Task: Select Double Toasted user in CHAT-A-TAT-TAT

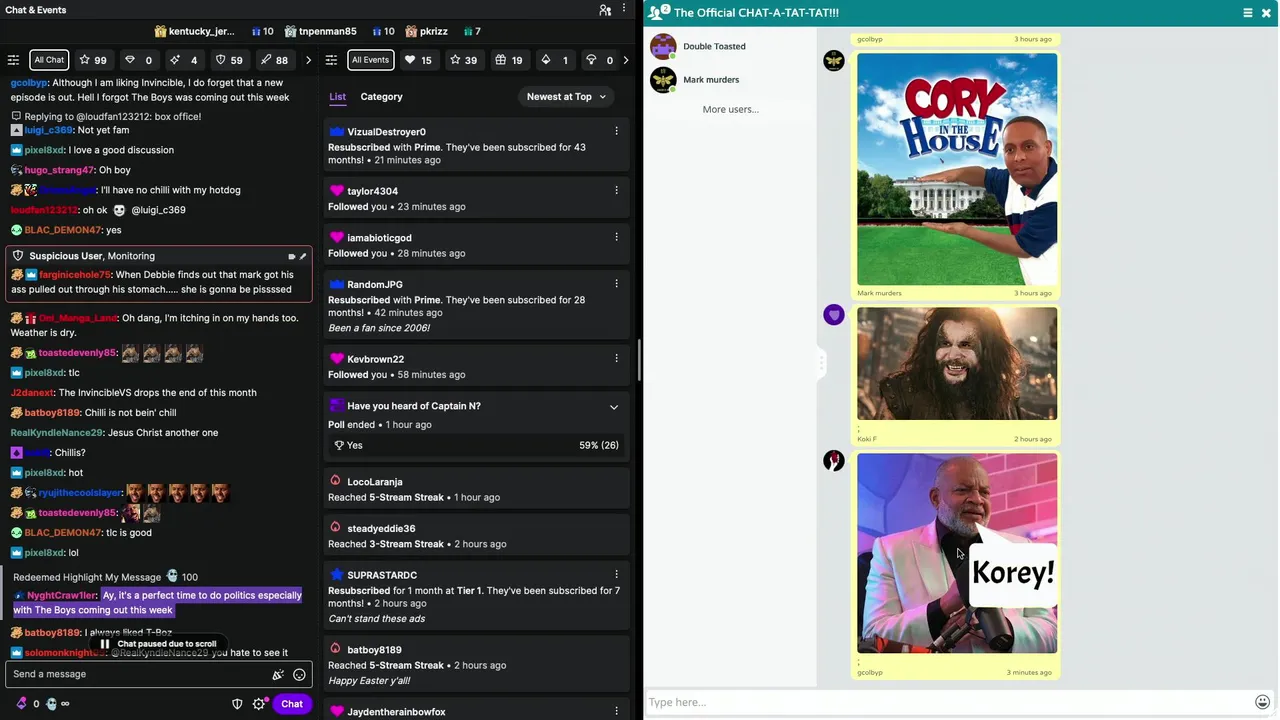Action: (x=714, y=46)
